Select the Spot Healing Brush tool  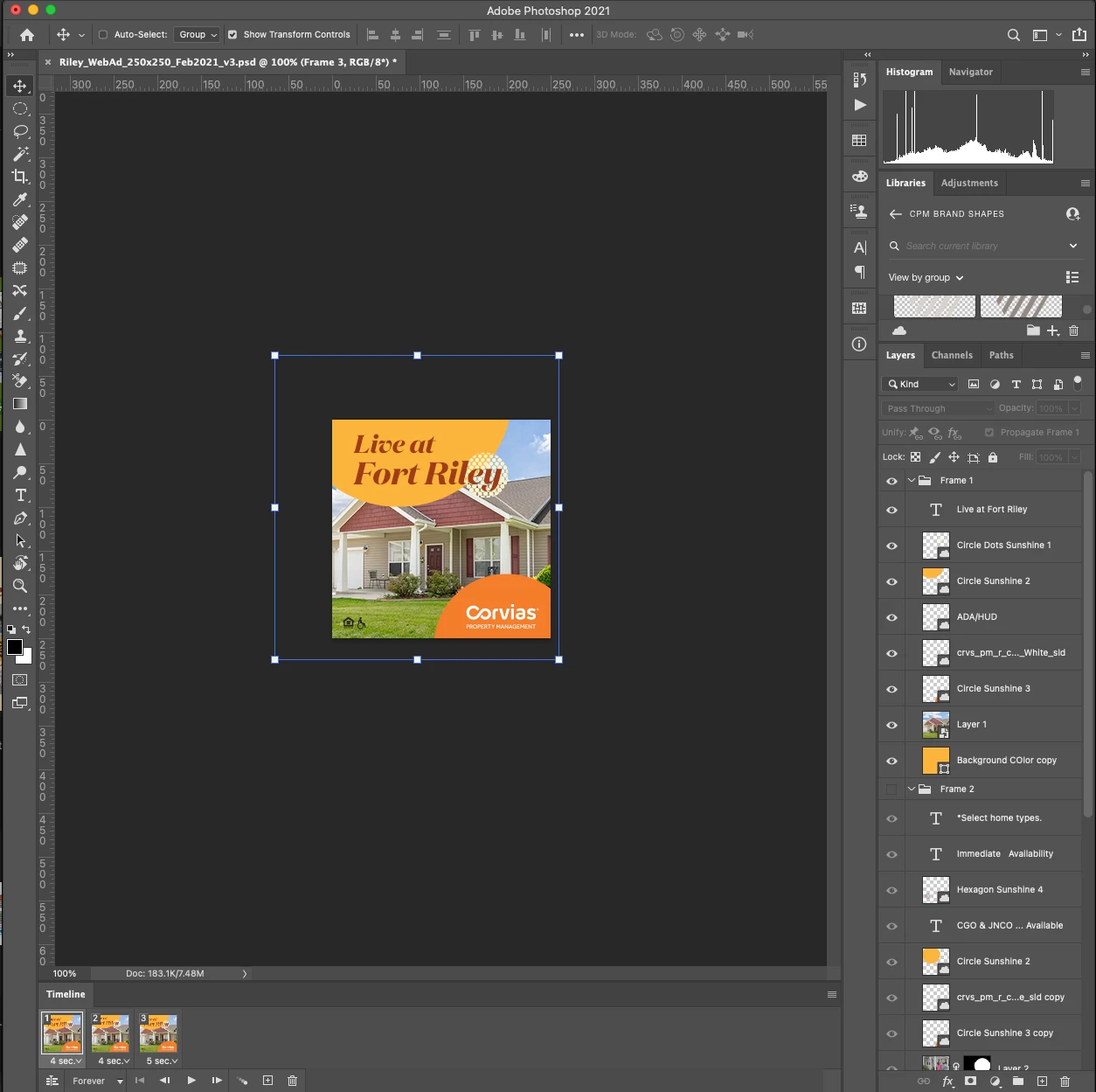(x=20, y=222)
